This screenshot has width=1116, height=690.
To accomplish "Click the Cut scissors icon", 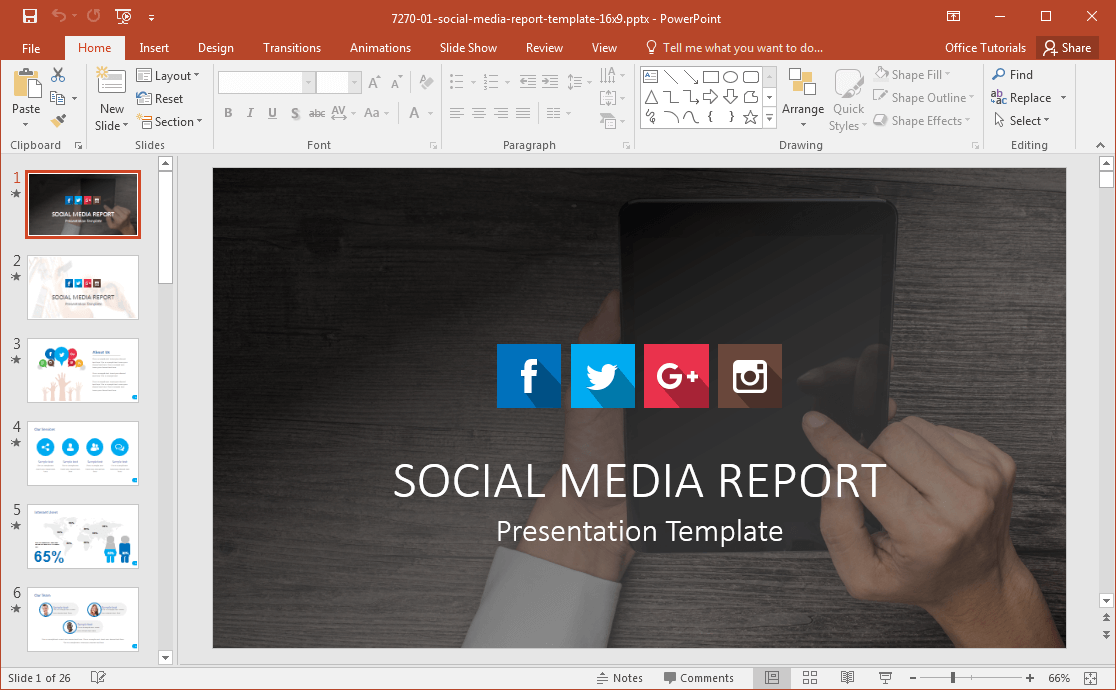I will [58, 75].
